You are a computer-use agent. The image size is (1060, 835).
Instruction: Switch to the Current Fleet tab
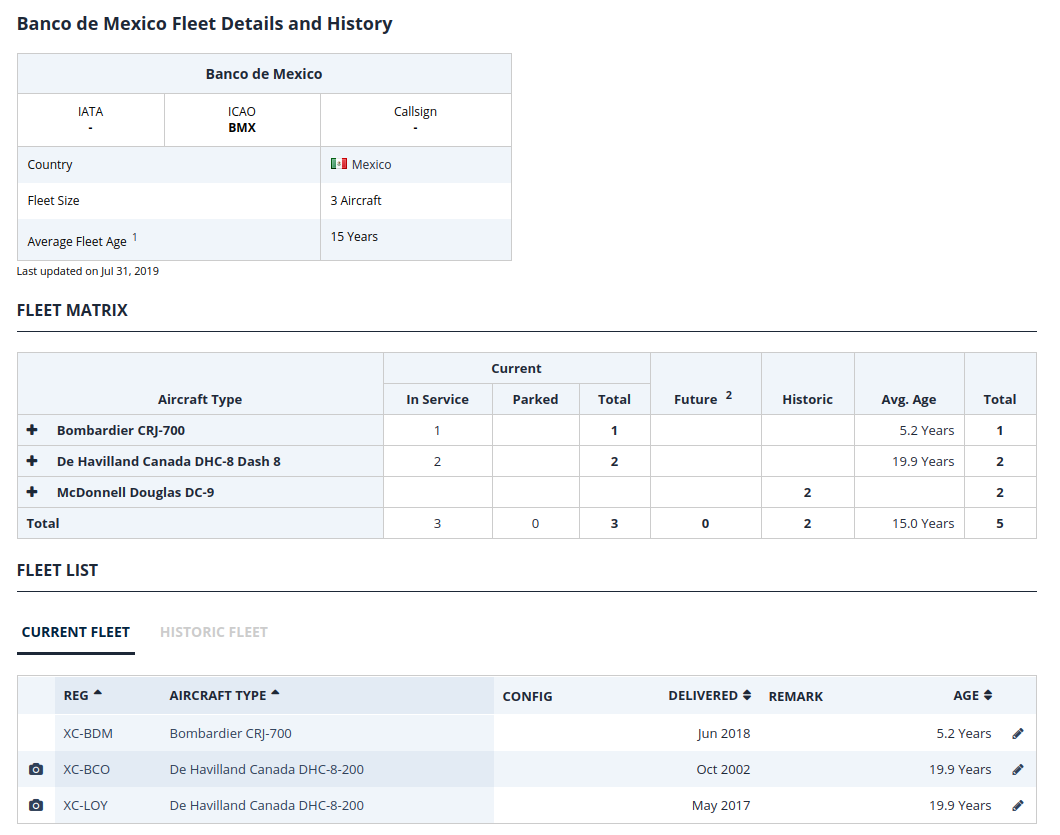click(x=76, y=632)
